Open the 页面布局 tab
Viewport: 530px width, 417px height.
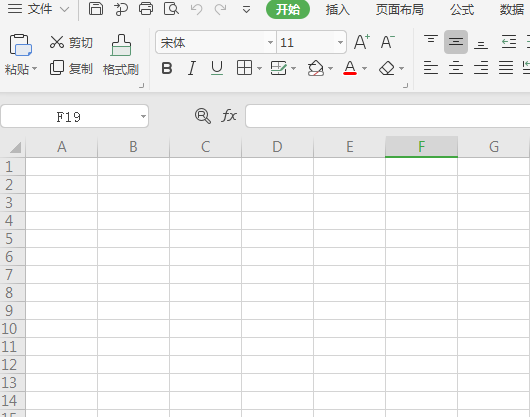point(400,9)
